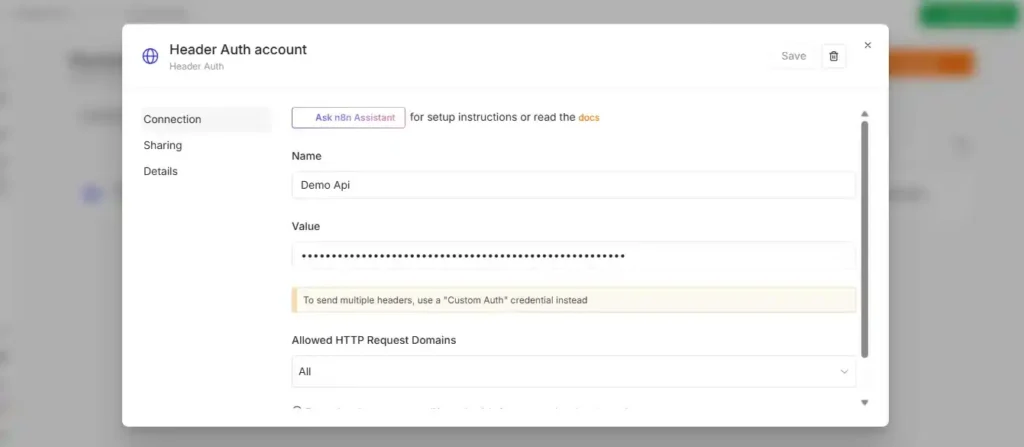Click the globe icon beside Header Auth account
Image resolution: width=1024 pixels, height=447 pixels.
tap(150, 56)
